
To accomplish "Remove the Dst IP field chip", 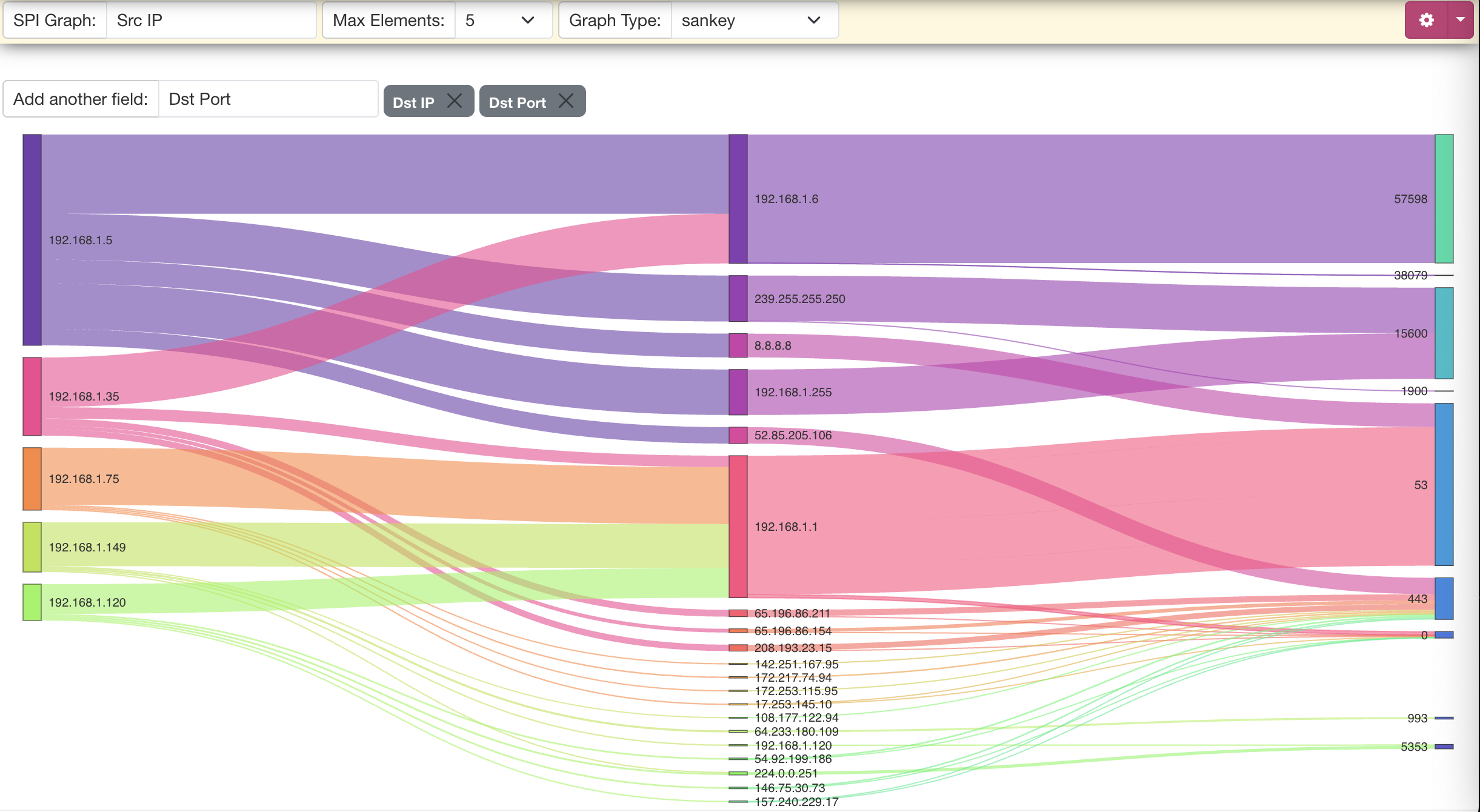I will [455, 101].
